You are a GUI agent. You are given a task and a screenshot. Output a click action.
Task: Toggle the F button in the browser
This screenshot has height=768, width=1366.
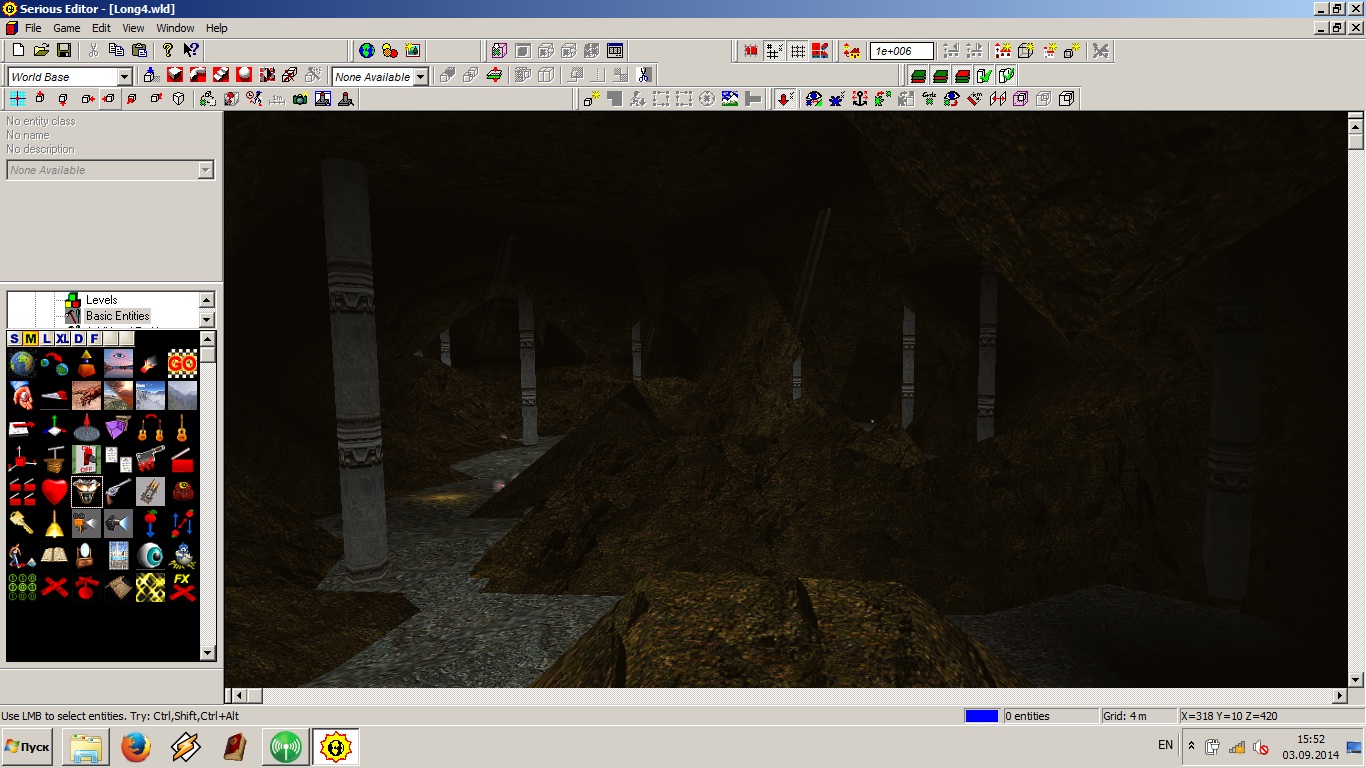tap(94, 339)
